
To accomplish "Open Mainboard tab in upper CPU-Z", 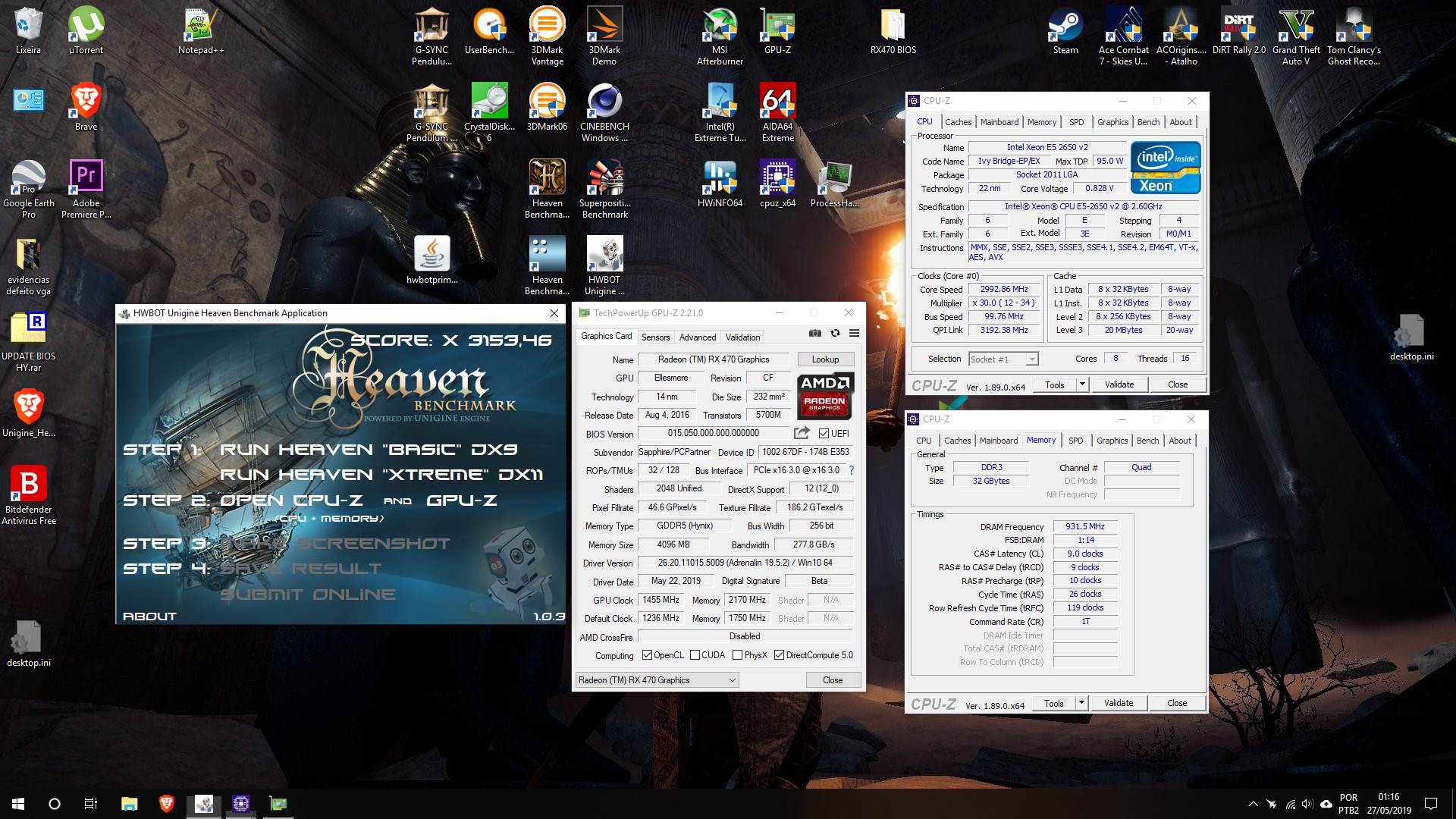I will (999, 122).
